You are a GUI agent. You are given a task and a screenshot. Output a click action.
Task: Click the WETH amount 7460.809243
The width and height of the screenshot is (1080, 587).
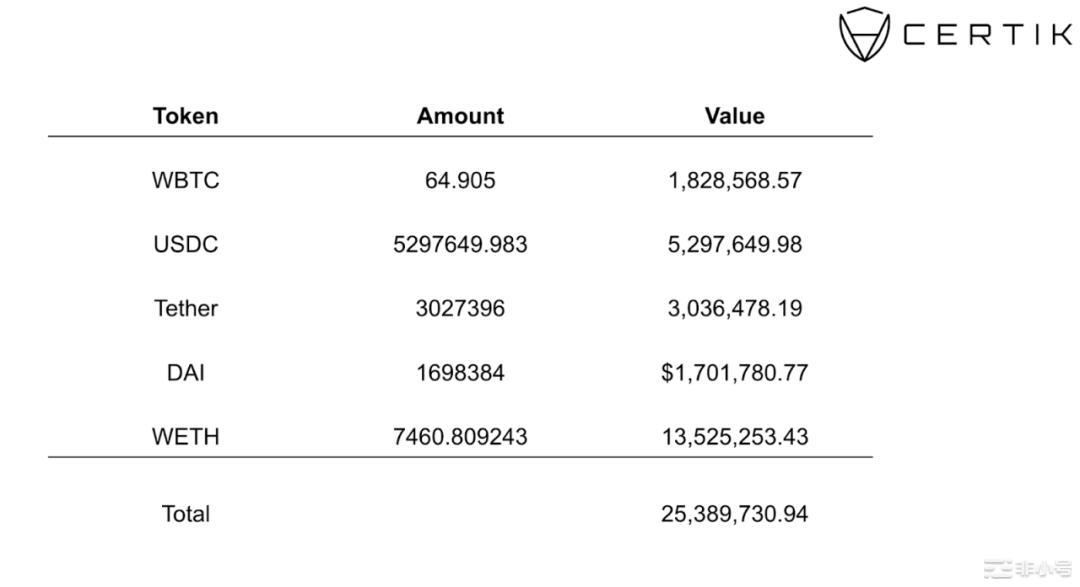tap(460, 436)
